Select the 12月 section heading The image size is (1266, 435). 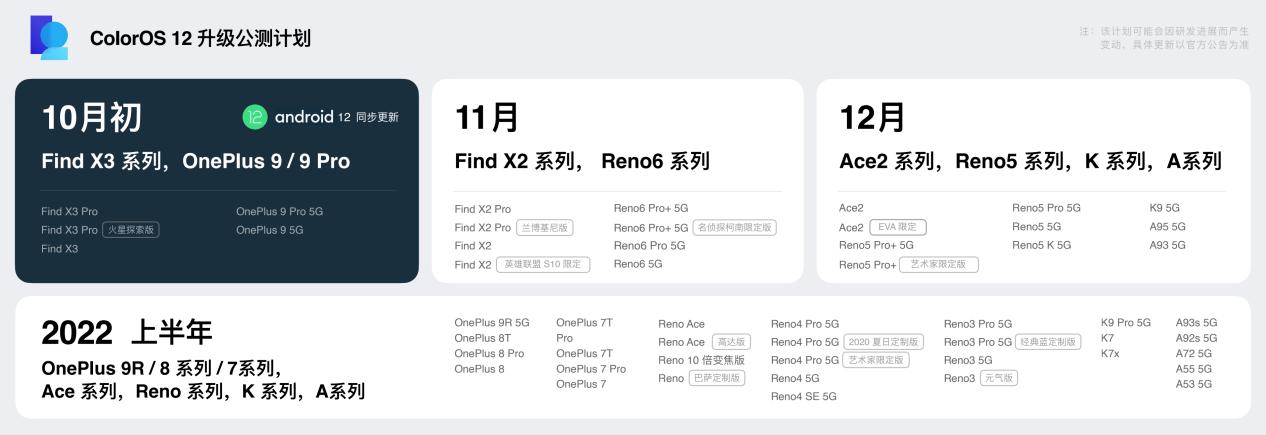872,118
